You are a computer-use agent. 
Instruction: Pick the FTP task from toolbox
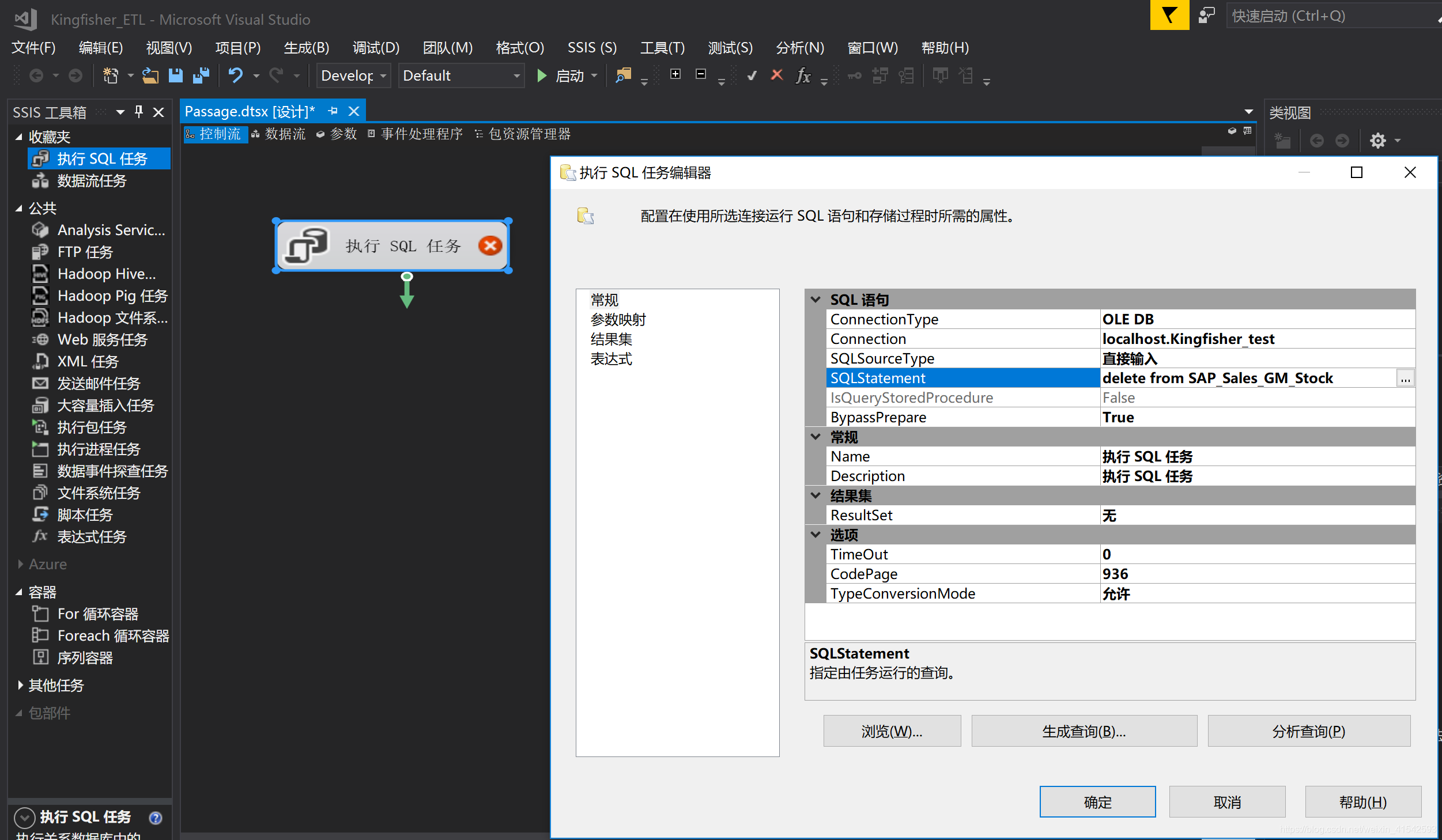coord(85,252)
